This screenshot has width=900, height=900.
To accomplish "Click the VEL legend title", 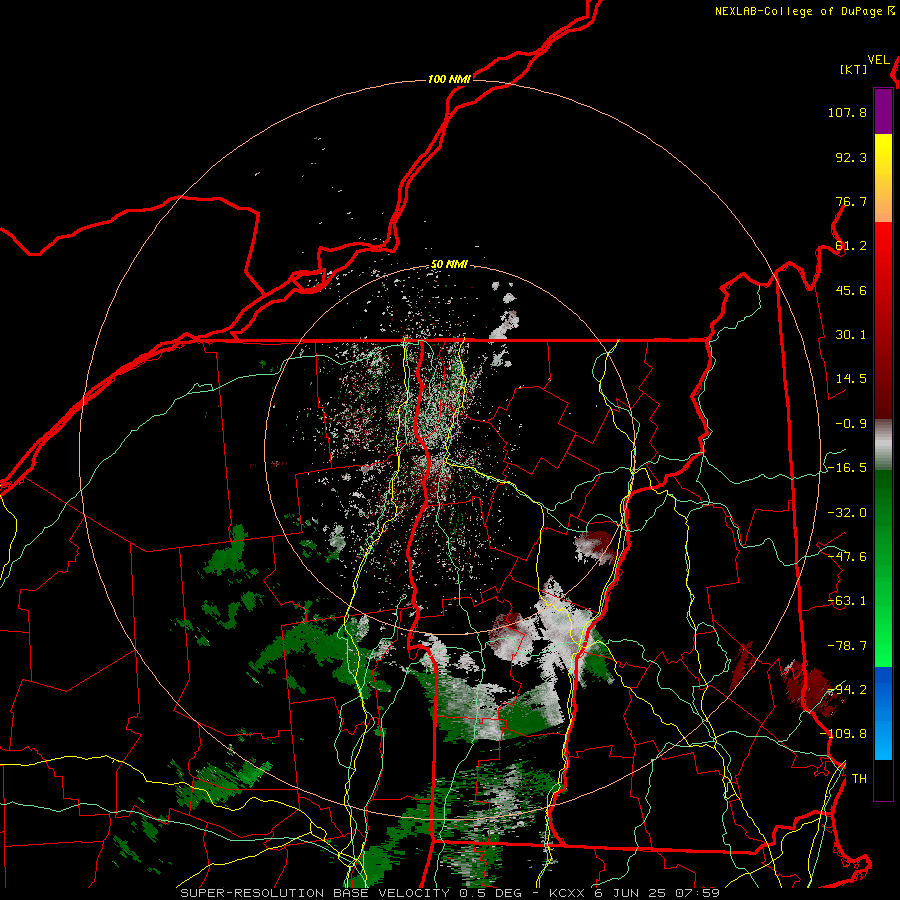I will click(878, 60).
